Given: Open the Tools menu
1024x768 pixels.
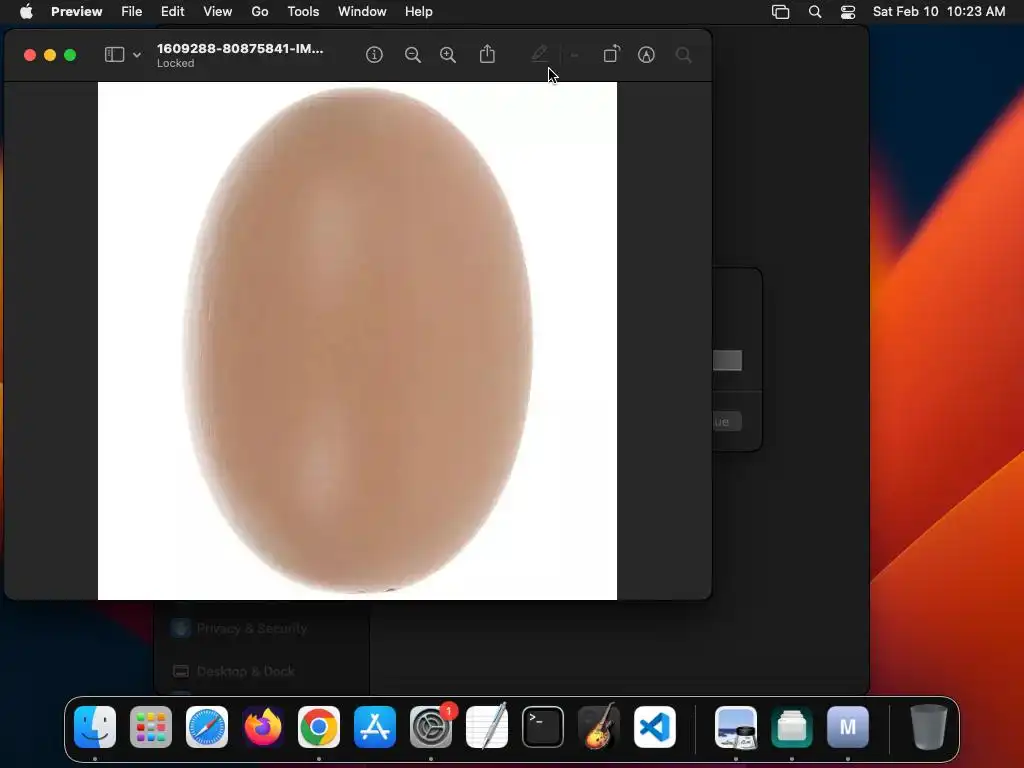Looking at the screenshot, I should click(303, 11).
